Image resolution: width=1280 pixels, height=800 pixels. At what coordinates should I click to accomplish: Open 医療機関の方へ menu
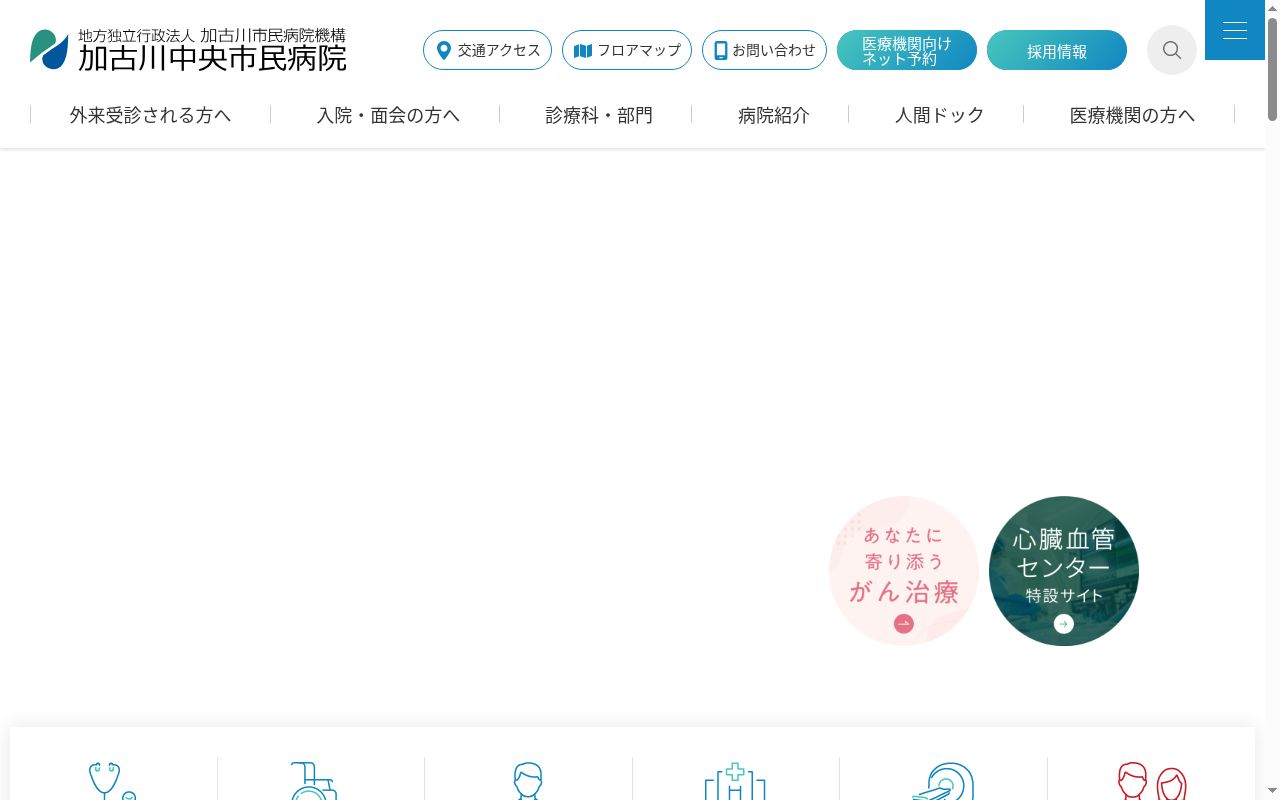[1132, 115]
